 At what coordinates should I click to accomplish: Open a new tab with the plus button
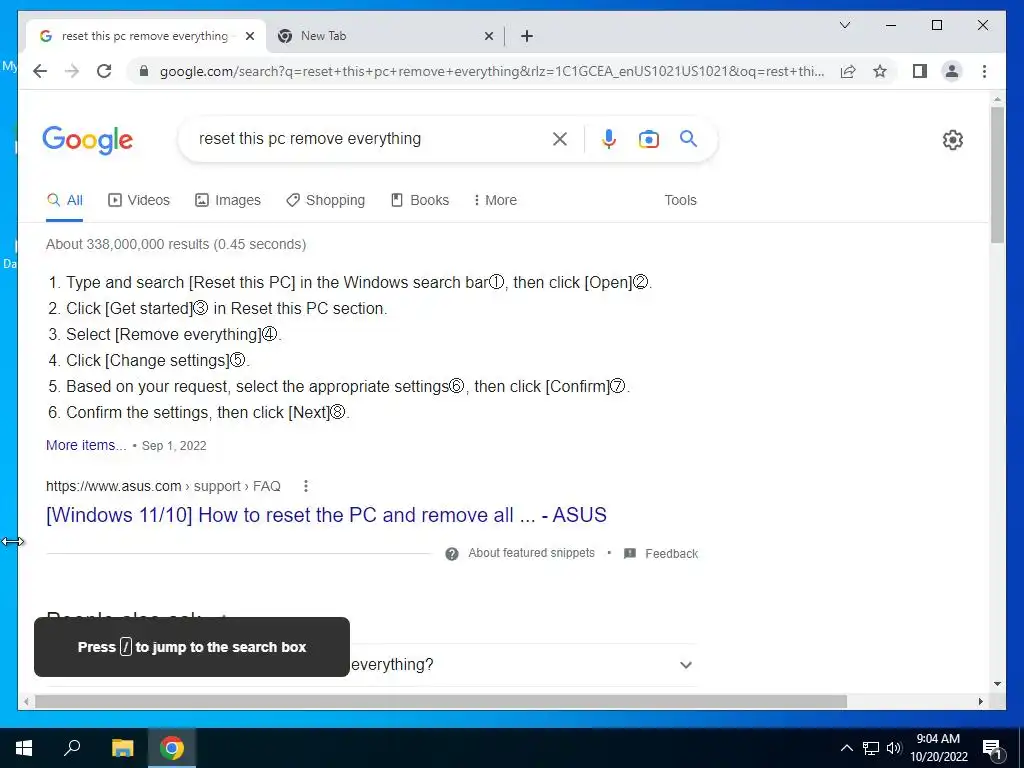click(527, 37)
